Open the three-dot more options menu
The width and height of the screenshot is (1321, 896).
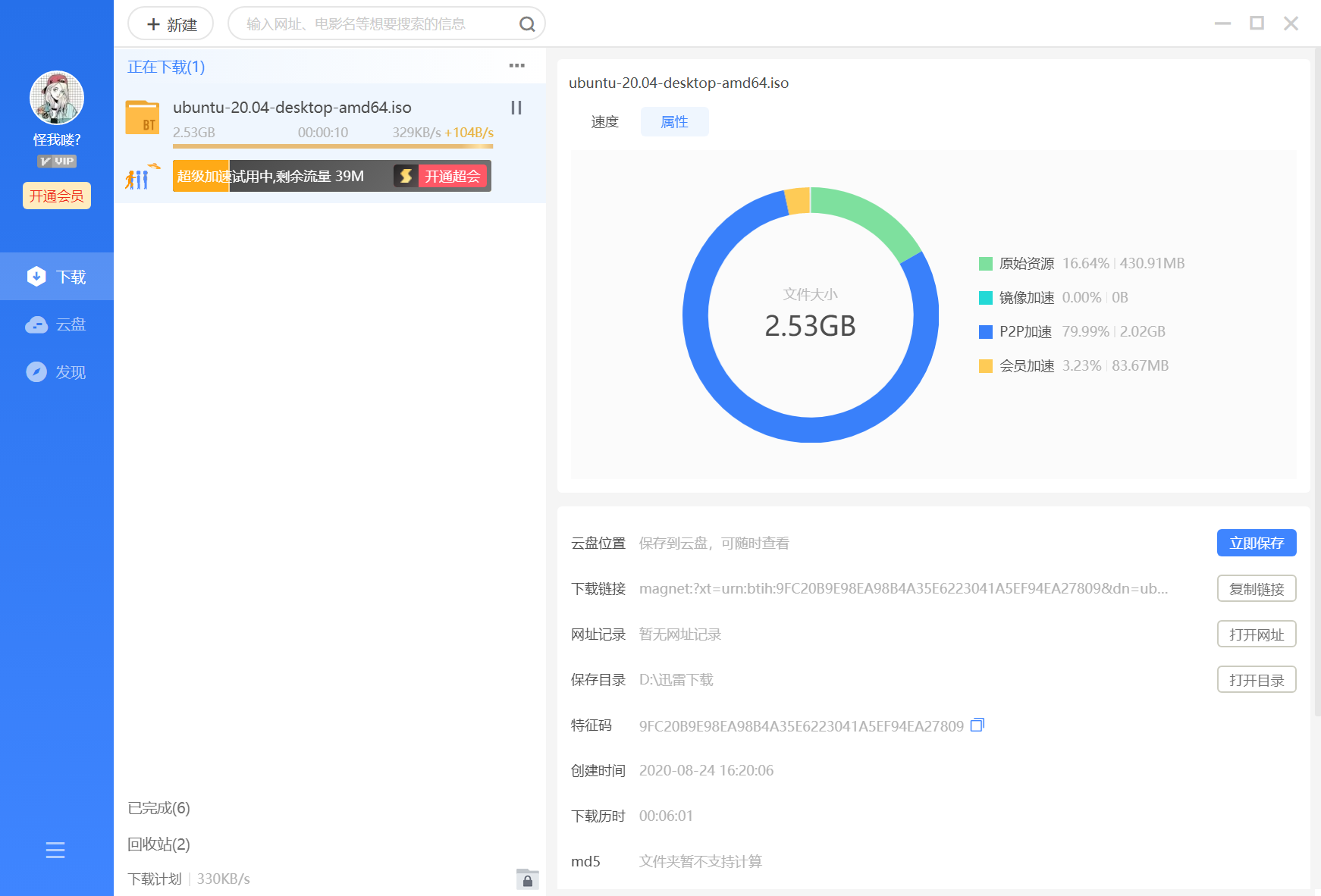[x=516, y=66]
